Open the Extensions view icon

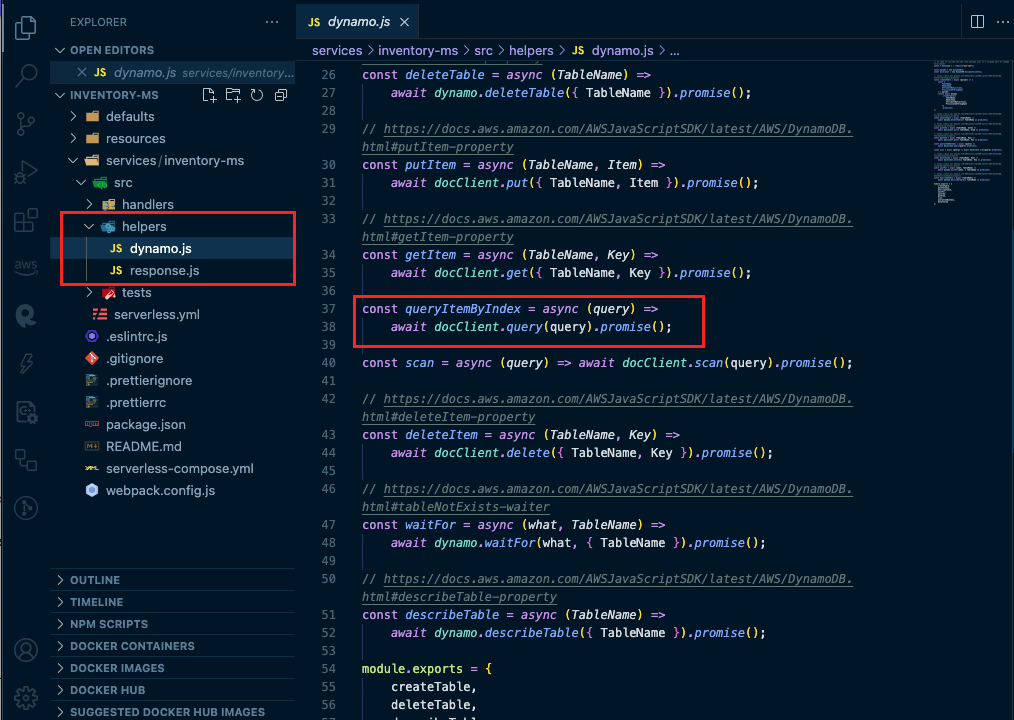25,220
